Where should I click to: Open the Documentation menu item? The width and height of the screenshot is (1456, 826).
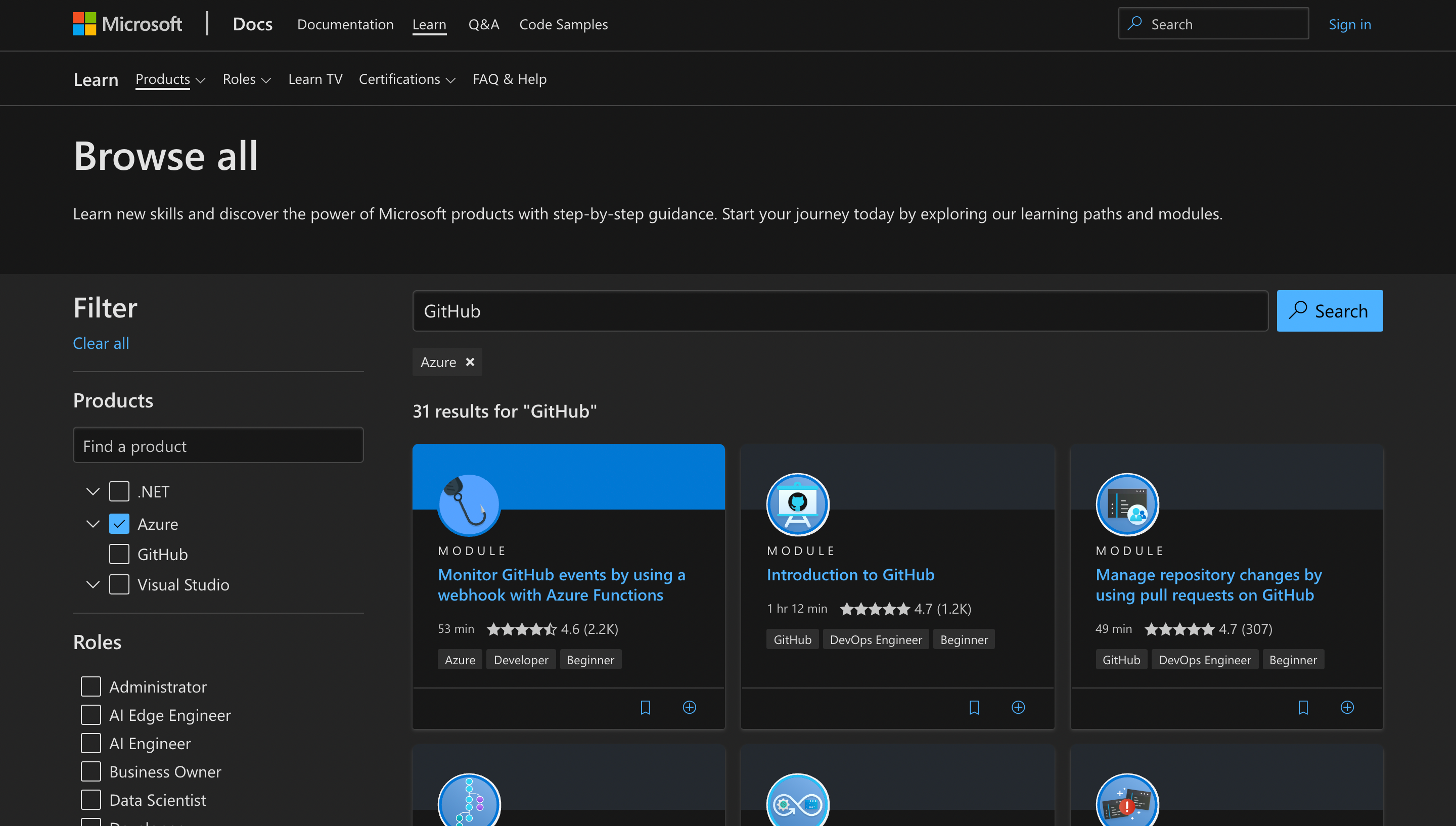[345, 24]
